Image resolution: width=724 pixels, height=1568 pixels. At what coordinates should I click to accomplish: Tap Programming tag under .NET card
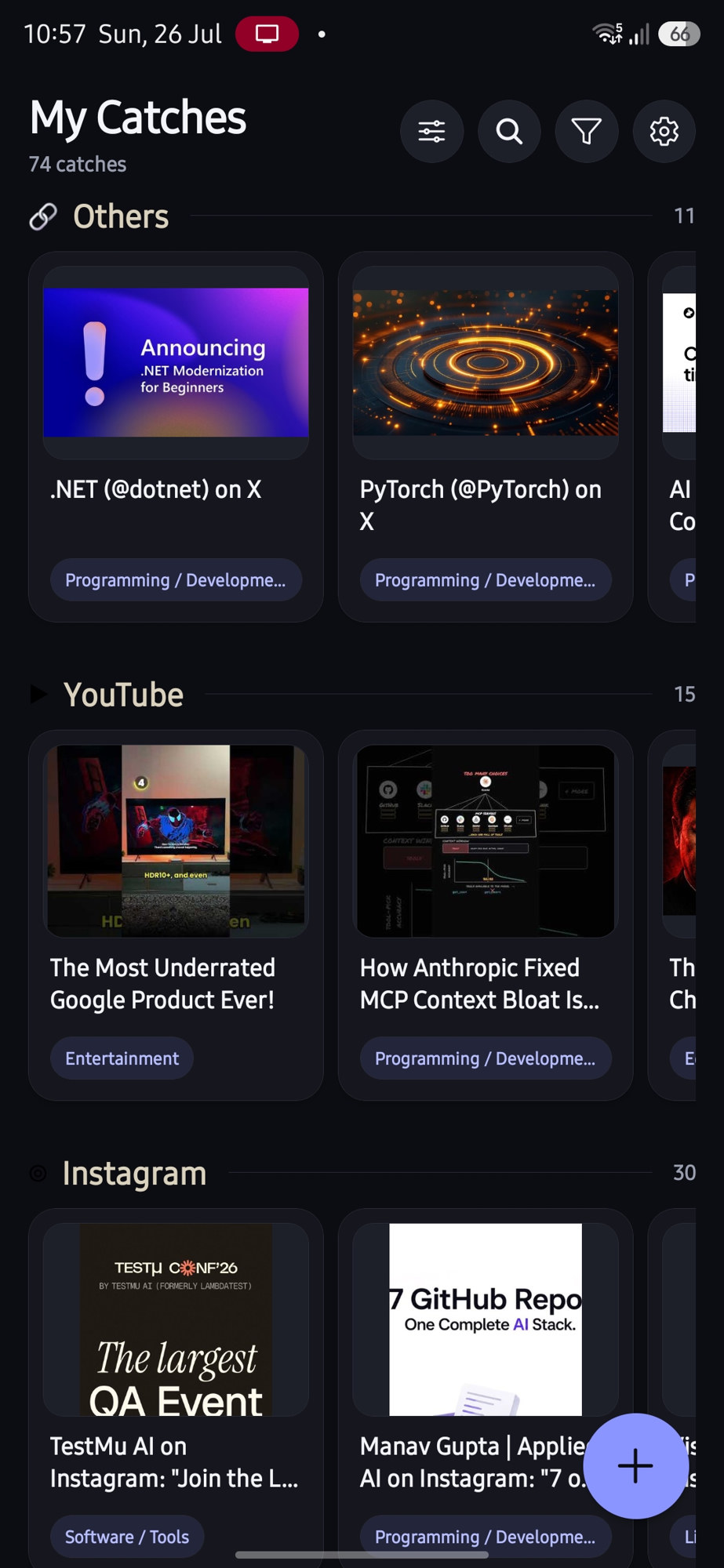coord(176,580)
